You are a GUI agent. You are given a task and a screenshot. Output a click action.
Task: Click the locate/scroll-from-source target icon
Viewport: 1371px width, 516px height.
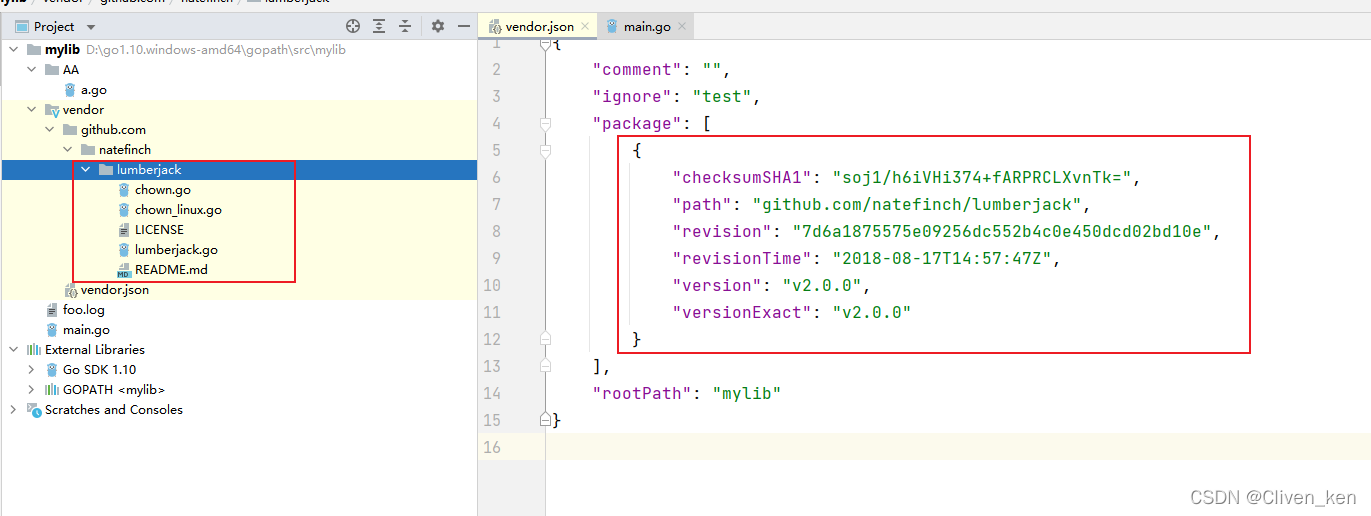coord(353,26)
